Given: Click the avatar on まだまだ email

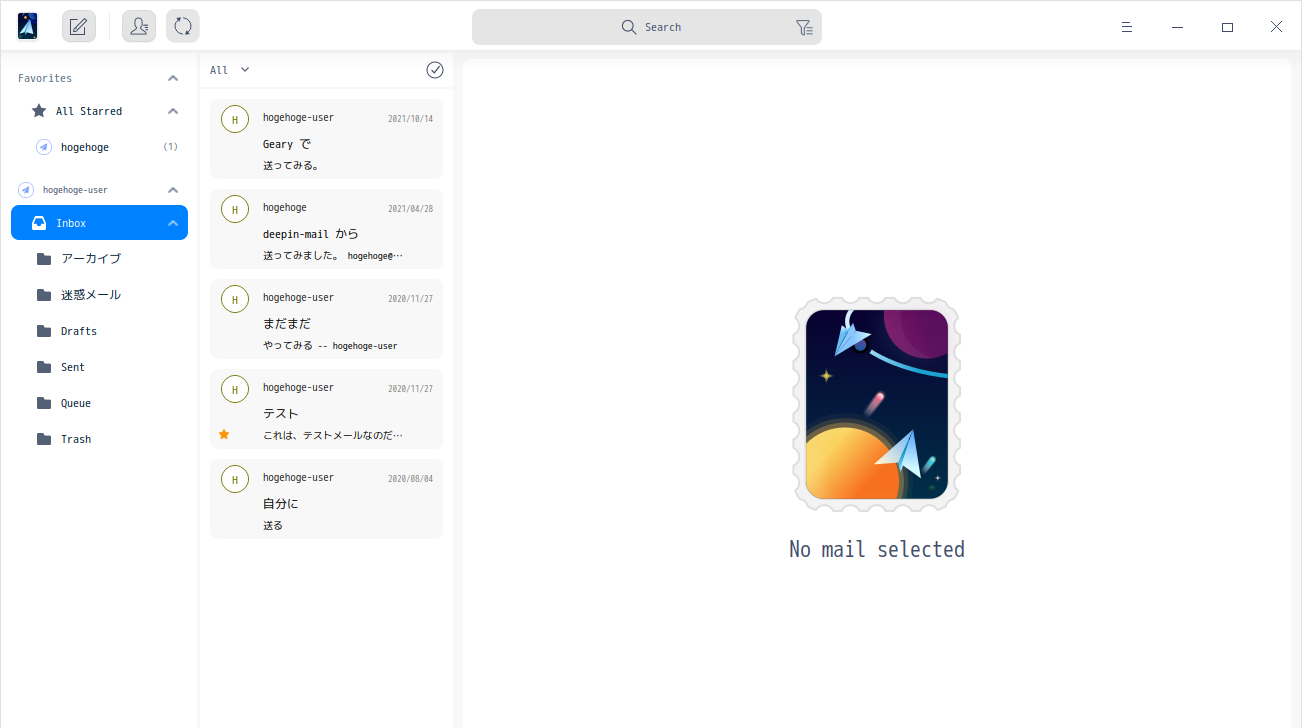Looking at the screenshot, I should tap(235, 299).
